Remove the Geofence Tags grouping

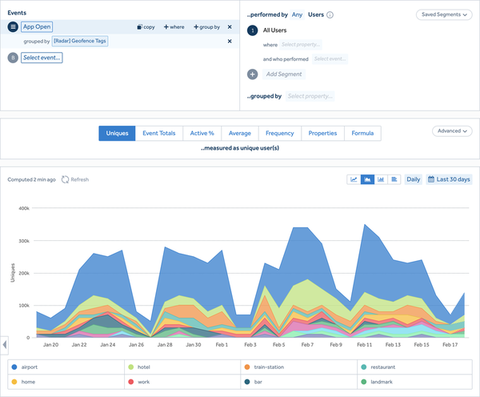click(x=230, y=41)
